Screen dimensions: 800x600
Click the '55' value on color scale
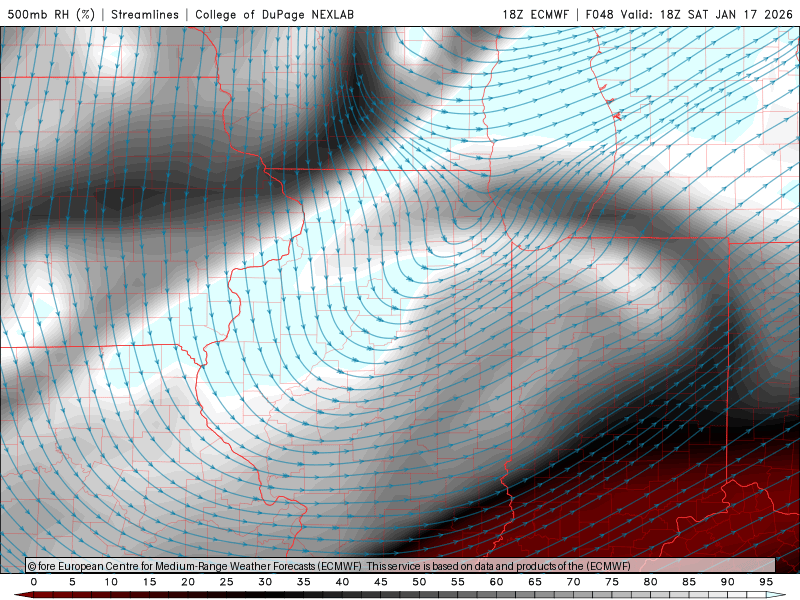pyautogui.click(x=458, y=582)
